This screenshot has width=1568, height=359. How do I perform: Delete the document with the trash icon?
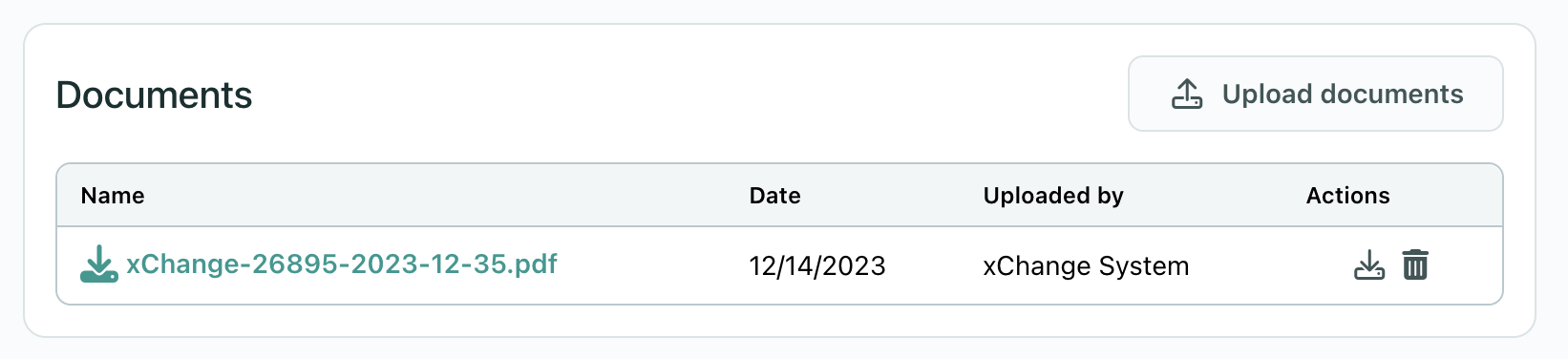point(1415,264)
